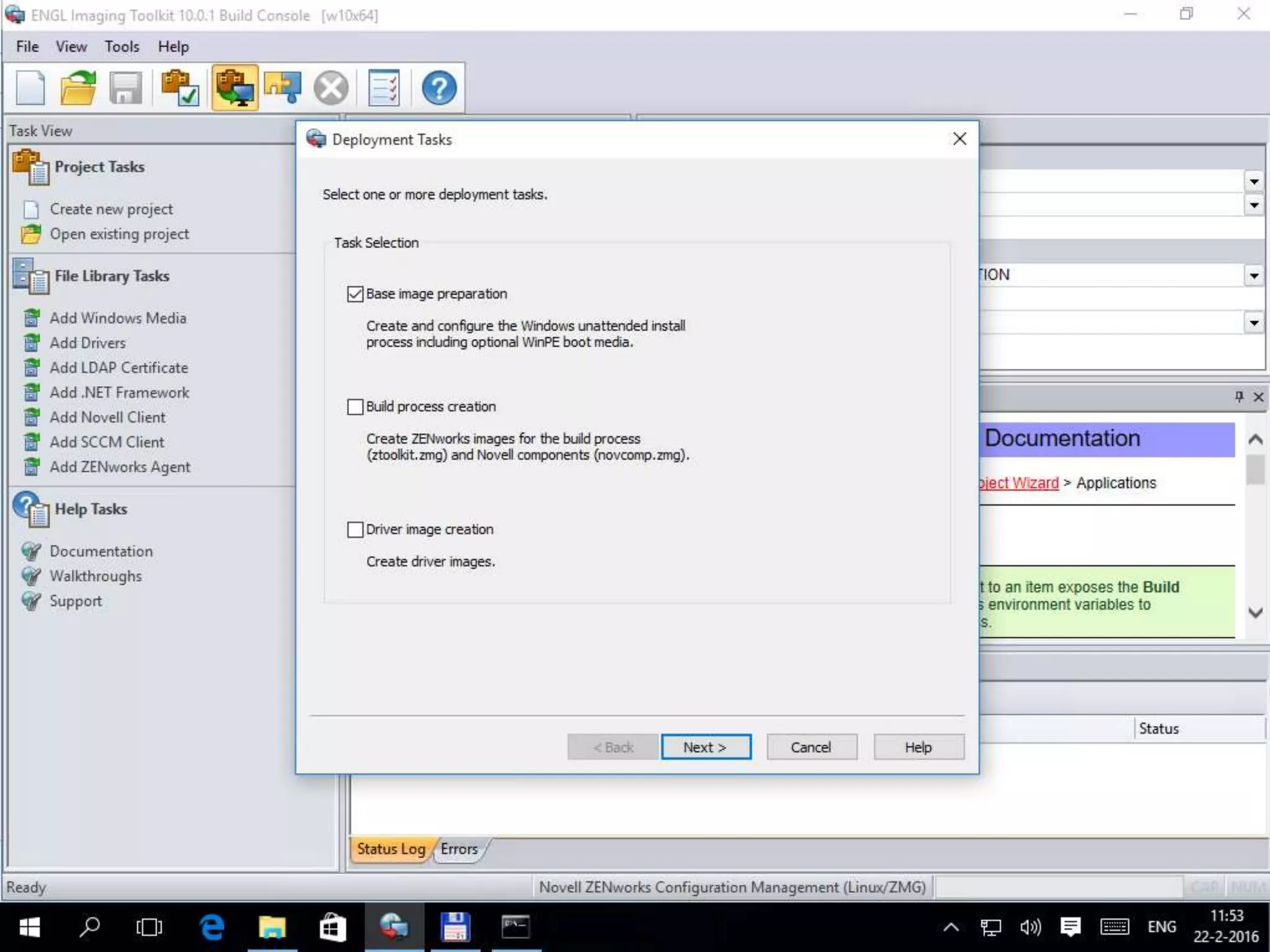Open the second dropdown arrow in right panel
1270x952 pixels.
click(1254, 205)
